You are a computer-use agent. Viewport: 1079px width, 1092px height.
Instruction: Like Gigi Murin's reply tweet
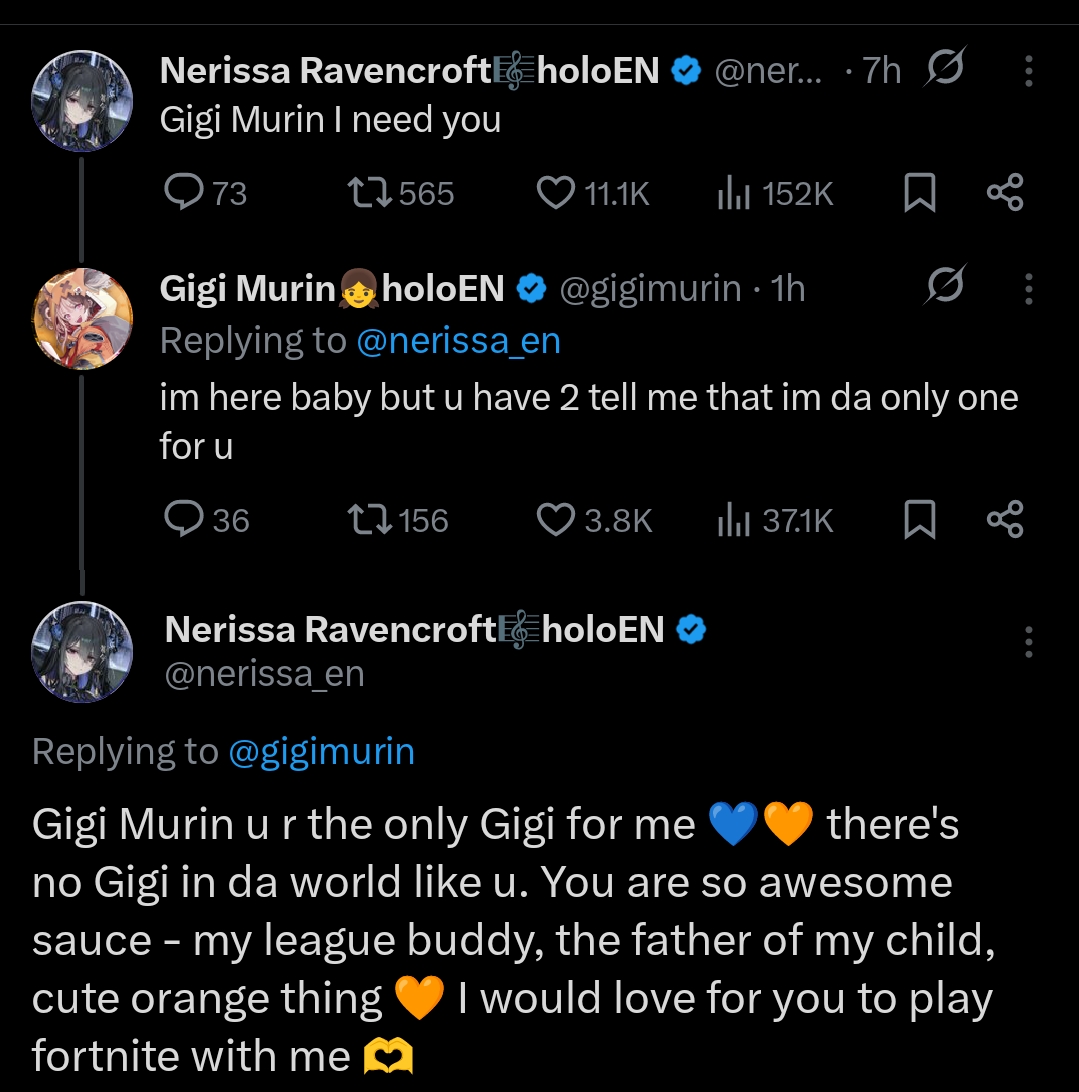click(556, 519)
